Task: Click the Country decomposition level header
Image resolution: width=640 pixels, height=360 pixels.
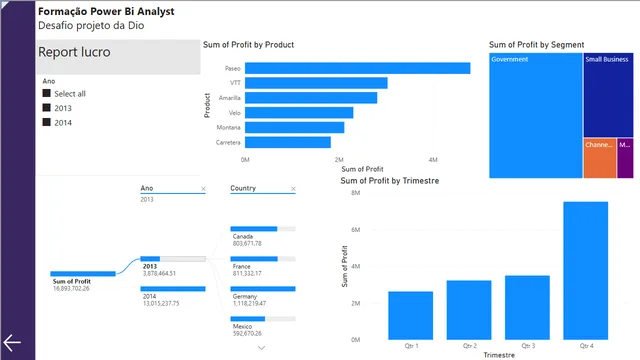Action: (x=243, y=188)
